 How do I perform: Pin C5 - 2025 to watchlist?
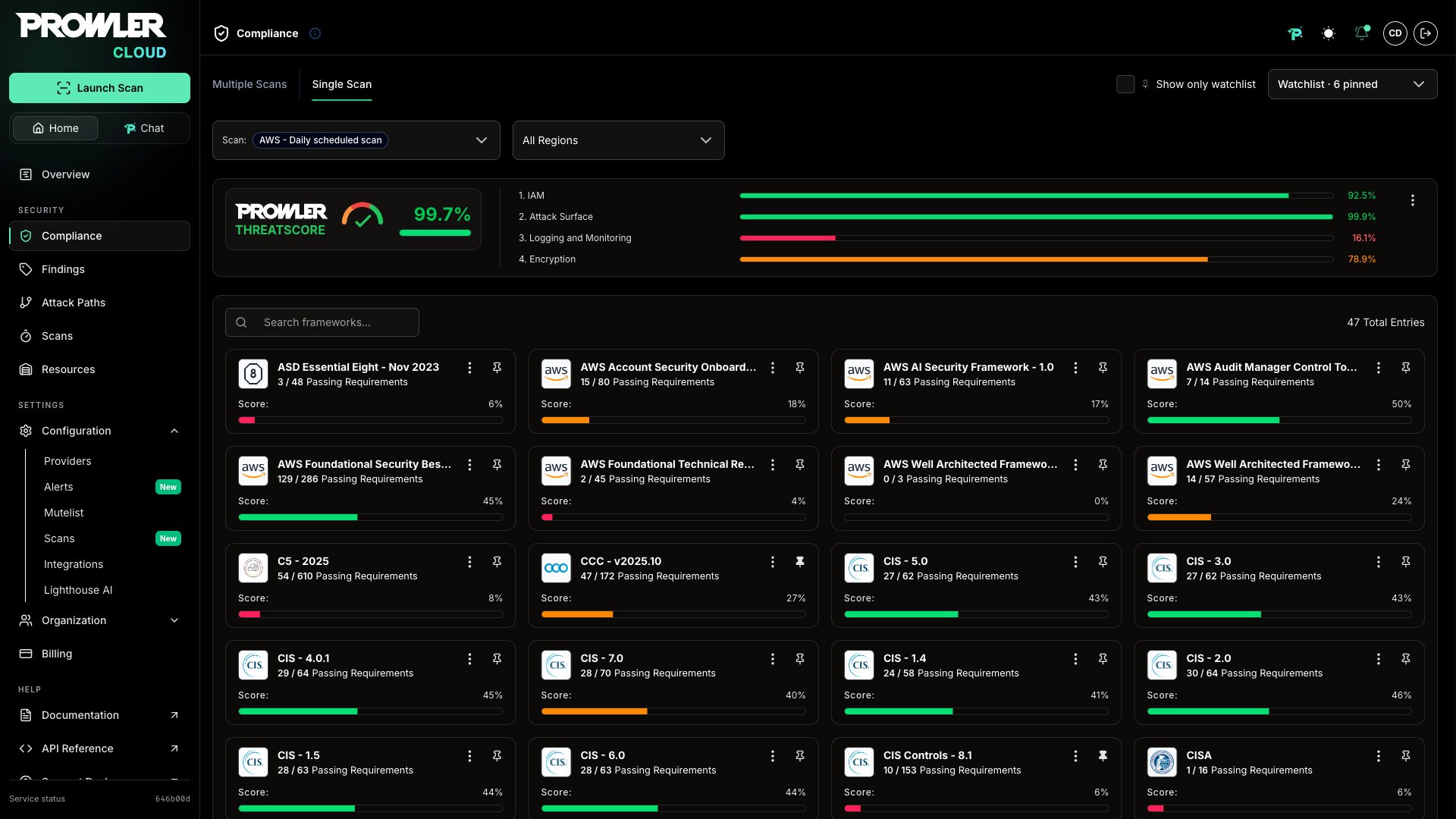click(x=497, y=562)
